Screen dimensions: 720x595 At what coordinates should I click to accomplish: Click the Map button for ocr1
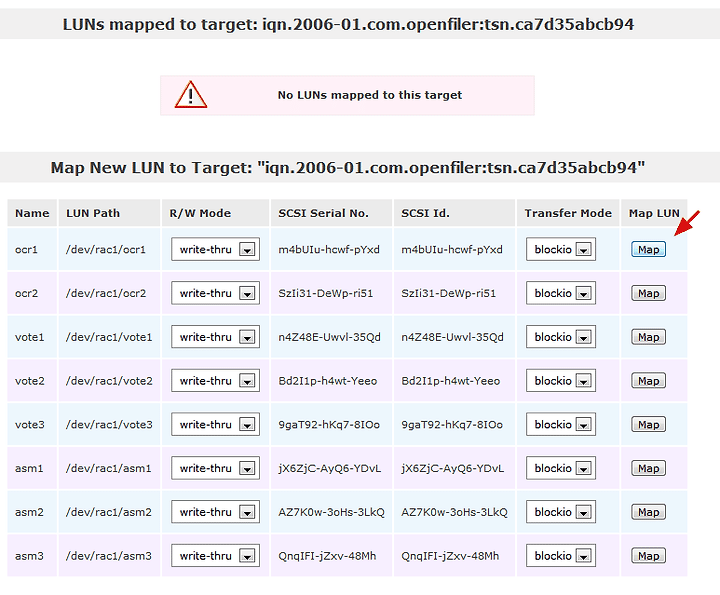coord(648,249)
